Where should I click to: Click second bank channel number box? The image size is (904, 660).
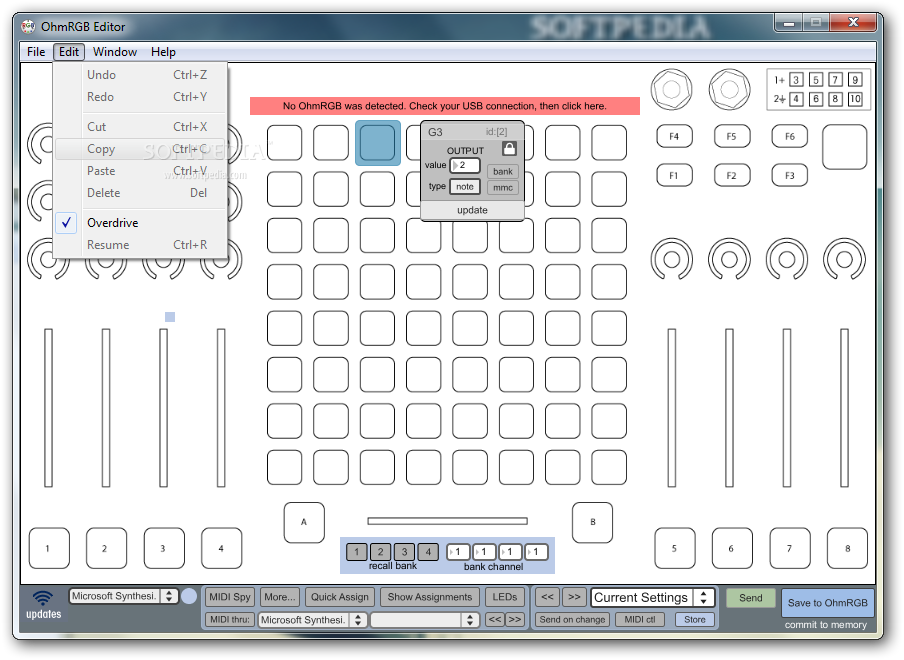tap(484, 552)
